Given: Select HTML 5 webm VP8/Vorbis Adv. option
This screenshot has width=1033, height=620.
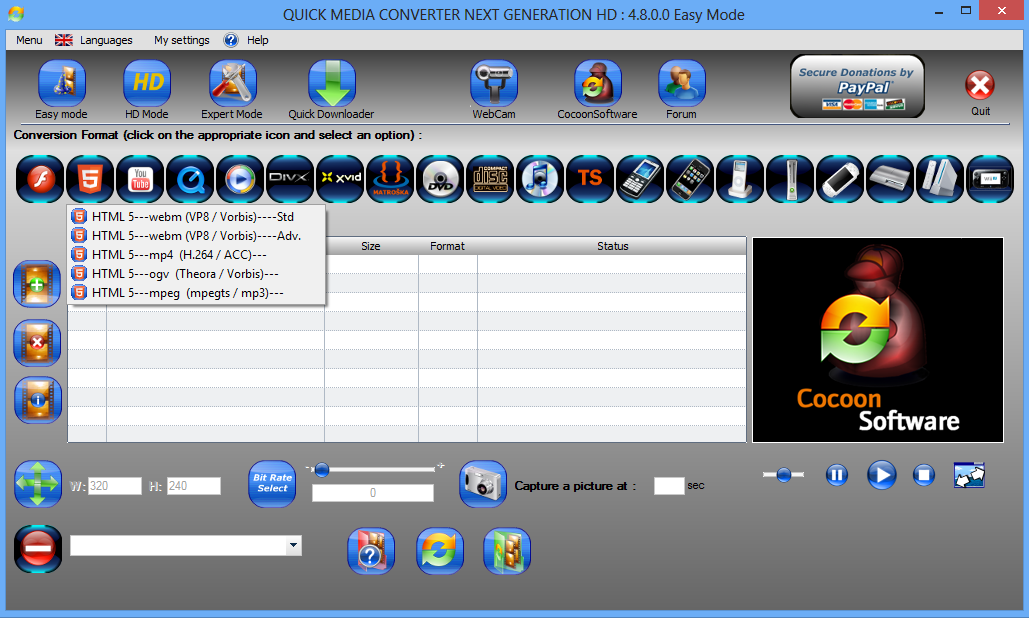Looking at the screenshot, I should [196, 236].
